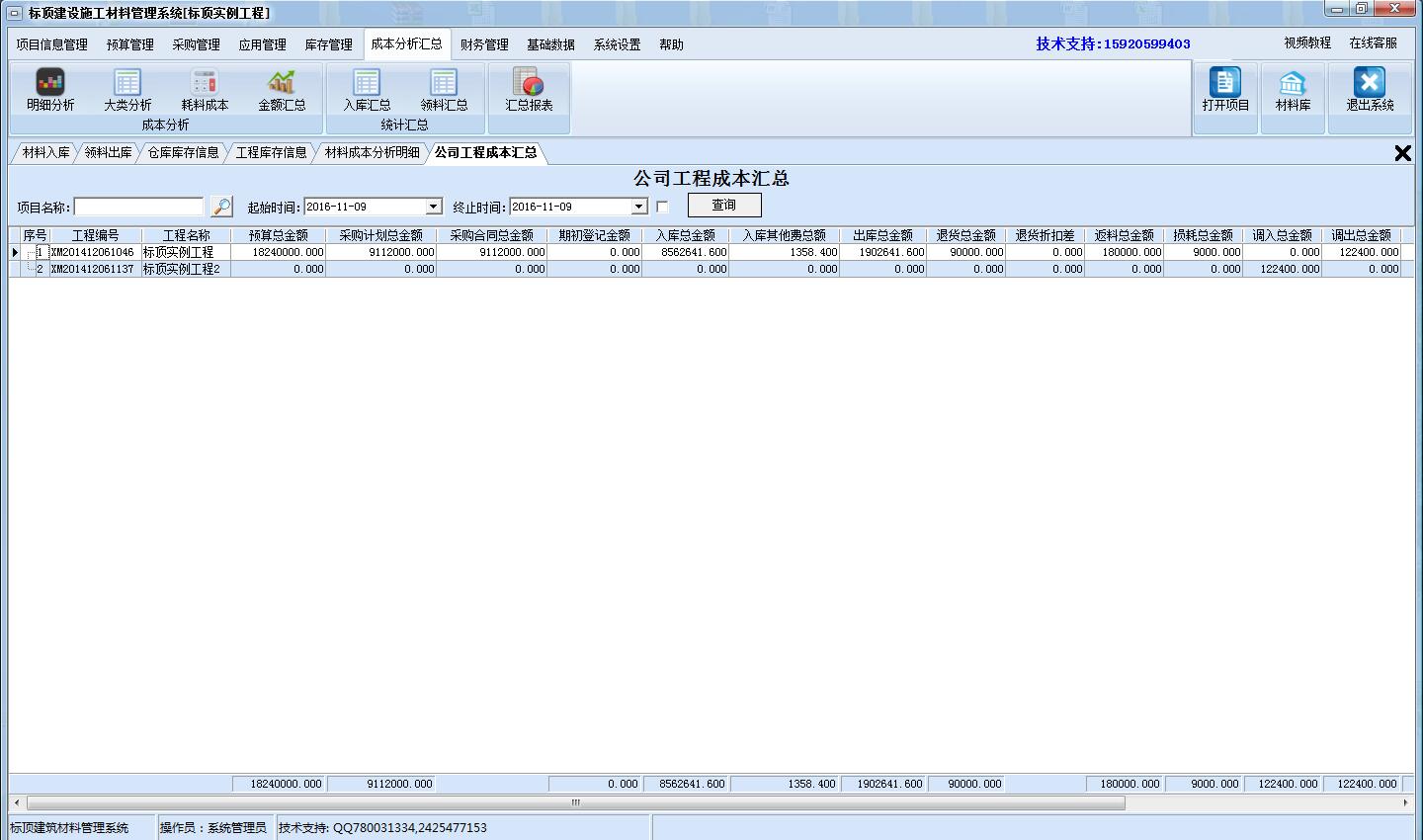This screenshot has height=840, width=1423.
Task: Click the 退出系统 exit icon
Action: [1369, 94]
